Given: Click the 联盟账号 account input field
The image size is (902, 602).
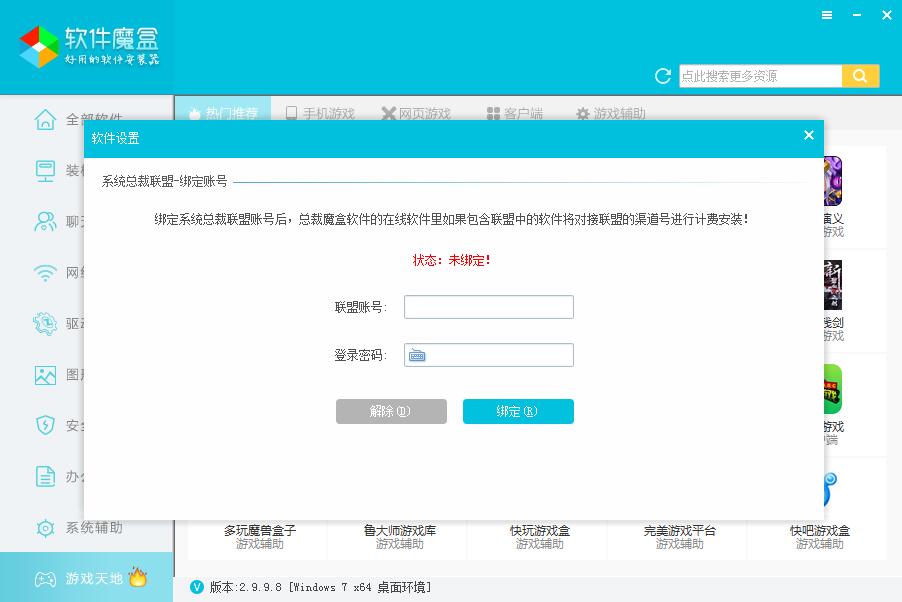Looking at the screenshot, I should [x=488, y=307].
